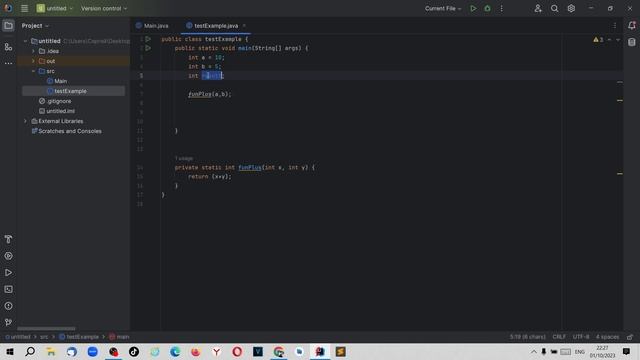
Task: Click the Debug bug icon
Action: (x=487, y=8)
